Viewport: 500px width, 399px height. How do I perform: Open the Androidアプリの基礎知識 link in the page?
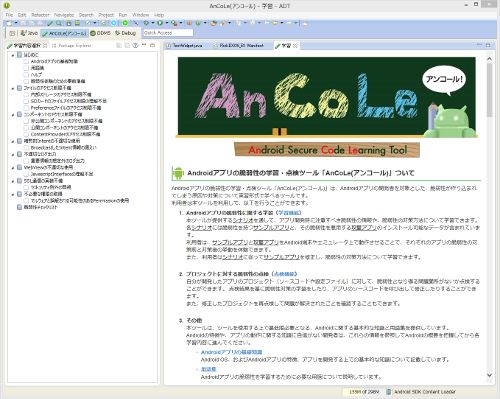pos(231,352)
